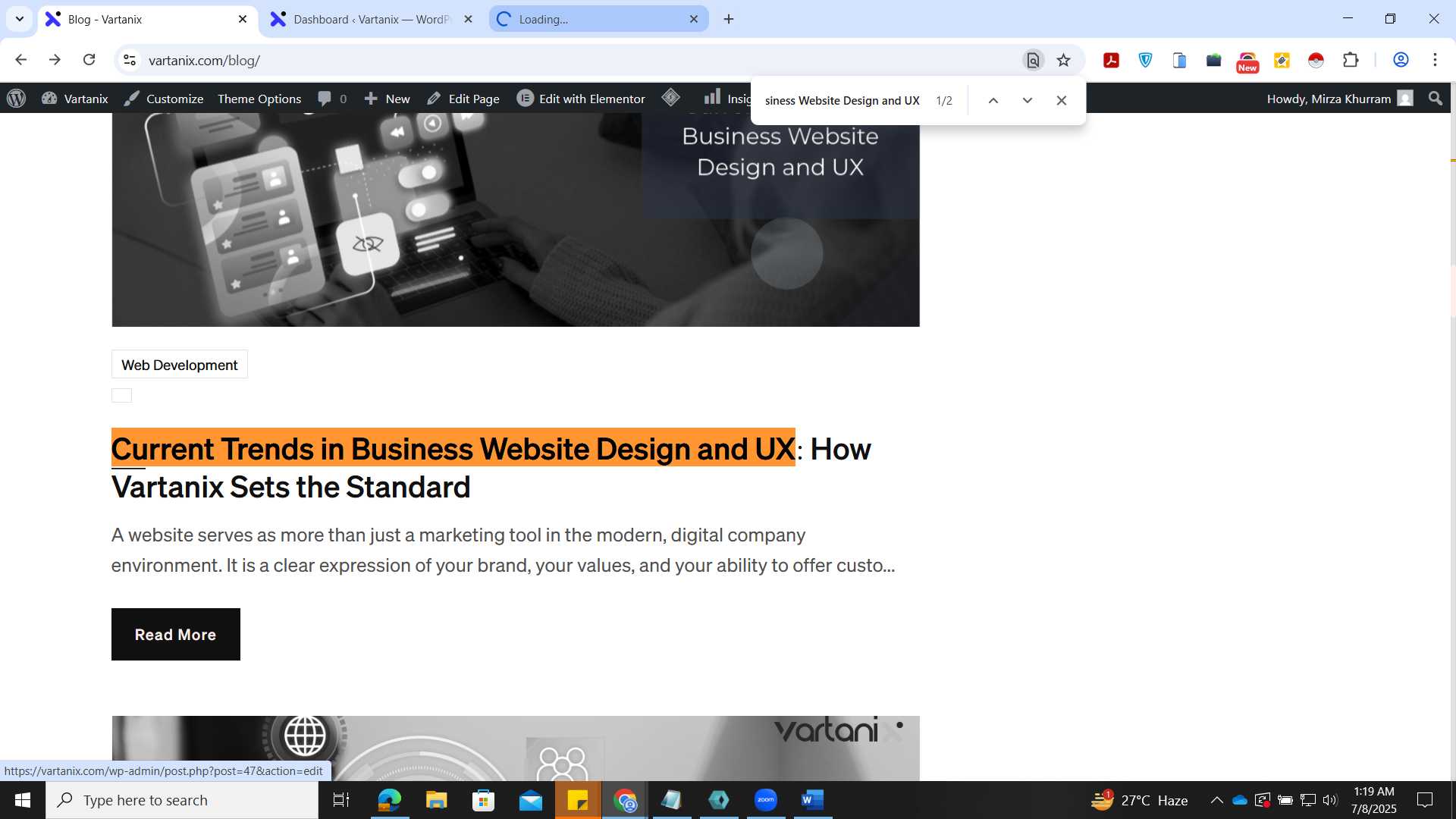This screenshot has width=1456, height=819.
Task: Click Customize in the admin bar
Action: 164,99
